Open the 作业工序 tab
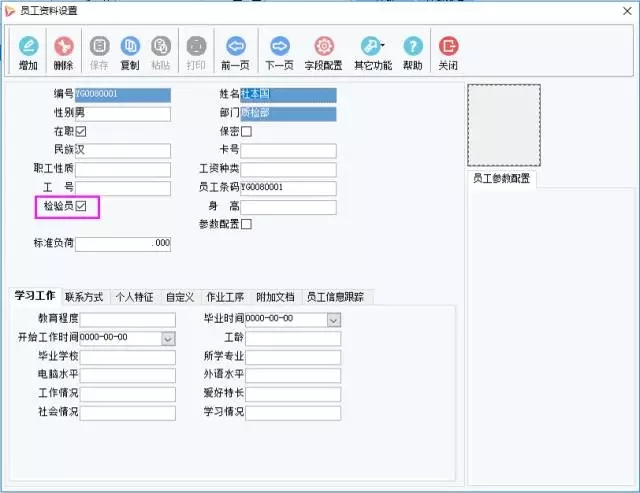This screenshot has height=493, width=640. [x=227, y=297]
